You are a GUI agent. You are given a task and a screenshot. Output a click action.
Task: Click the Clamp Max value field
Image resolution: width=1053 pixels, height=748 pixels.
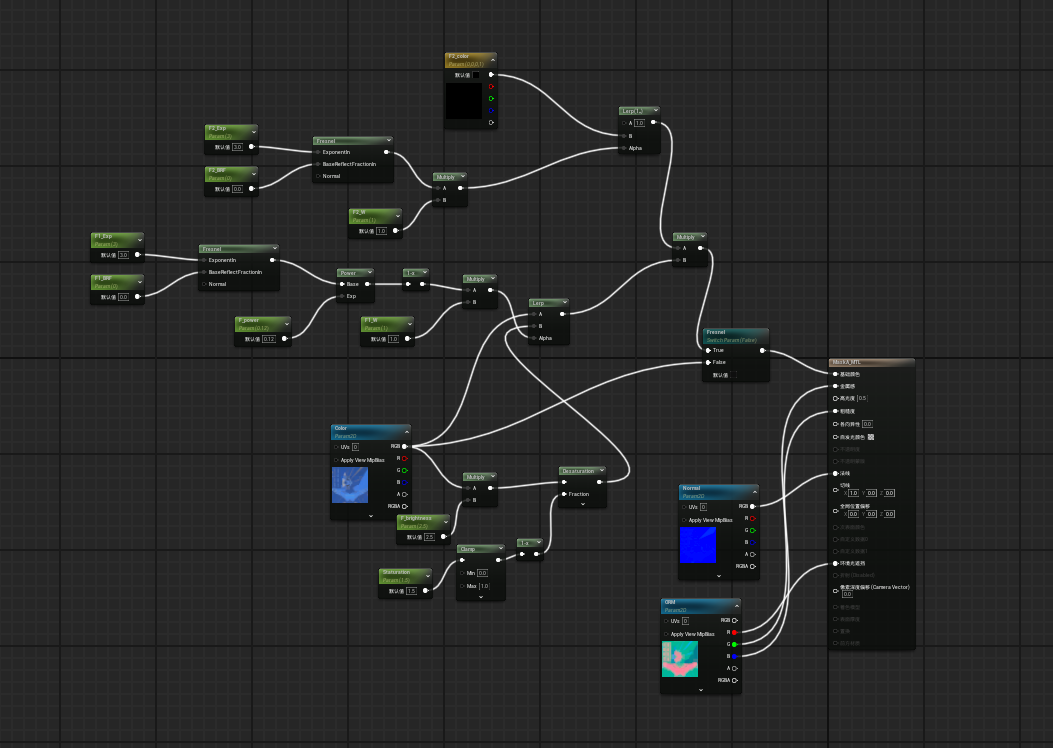point(484,586)
